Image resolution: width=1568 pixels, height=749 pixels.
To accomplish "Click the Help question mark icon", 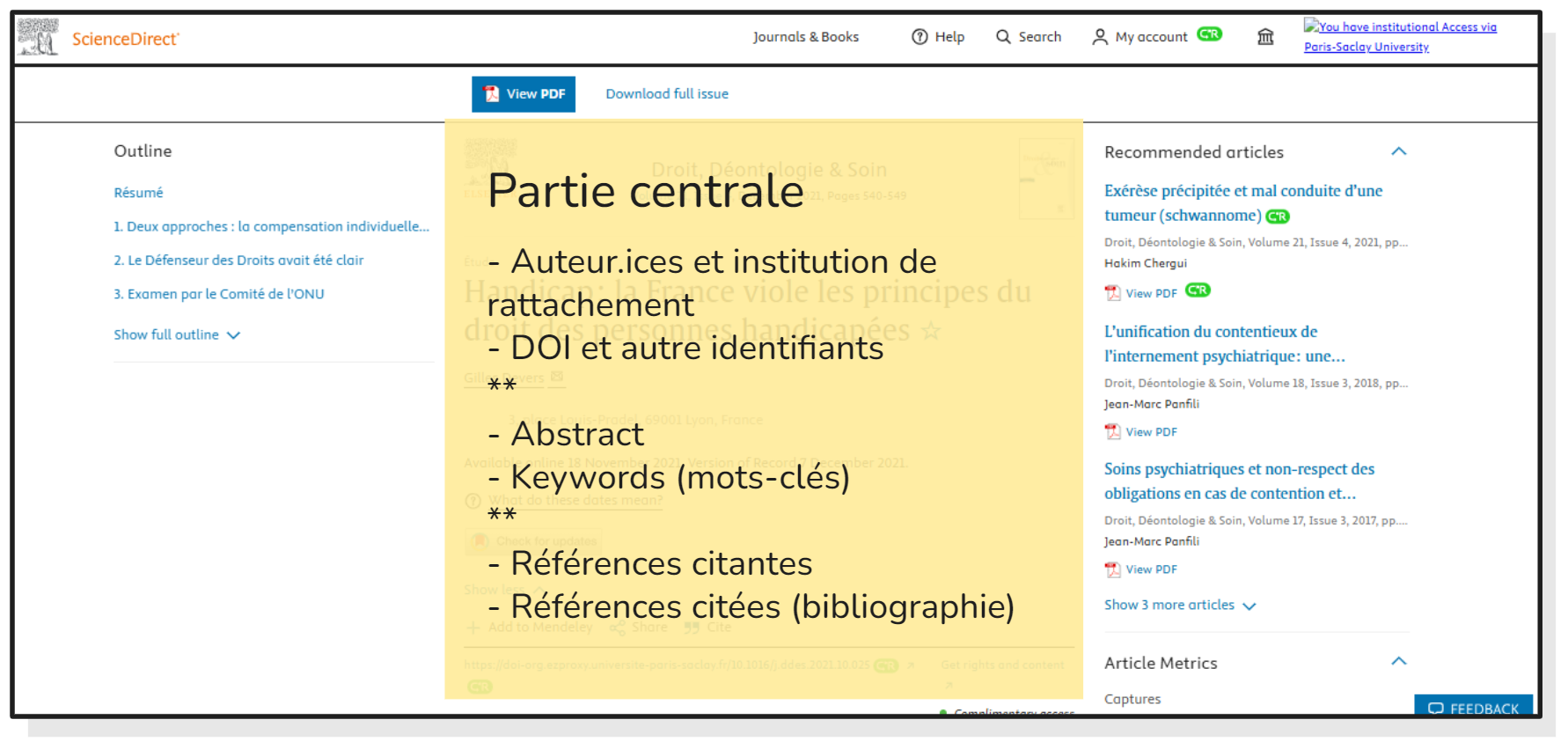I will [x=920, y=37].
